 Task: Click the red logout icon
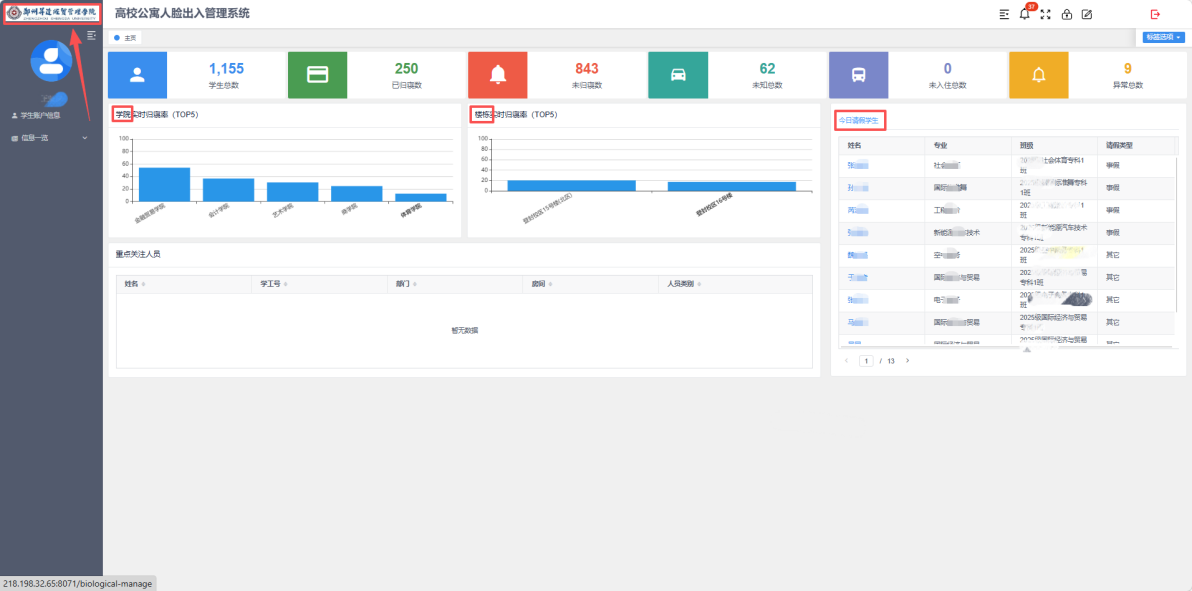pos(1156,14)
